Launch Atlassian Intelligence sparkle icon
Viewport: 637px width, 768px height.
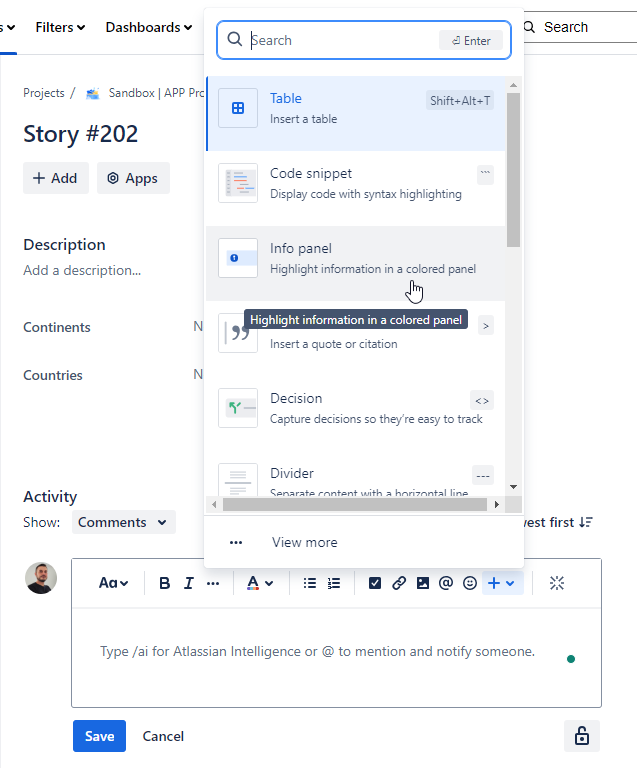tap(557, 583)
